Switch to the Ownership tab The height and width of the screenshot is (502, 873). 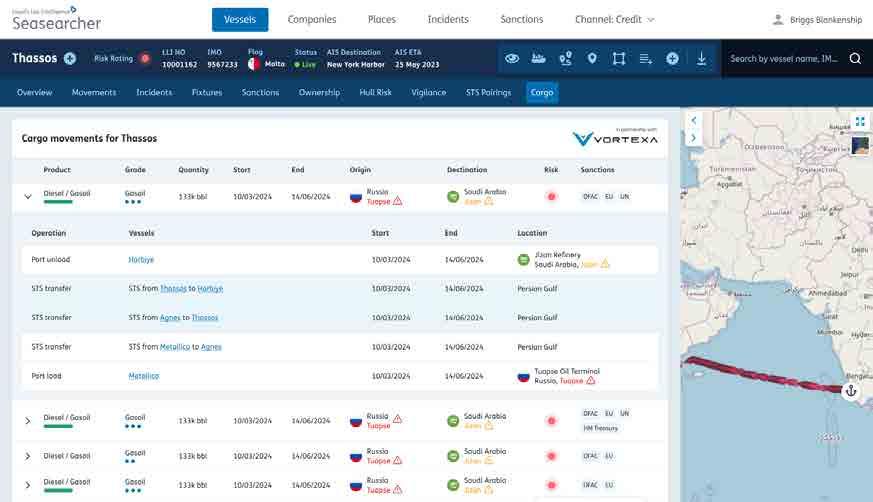coord(319,92)
